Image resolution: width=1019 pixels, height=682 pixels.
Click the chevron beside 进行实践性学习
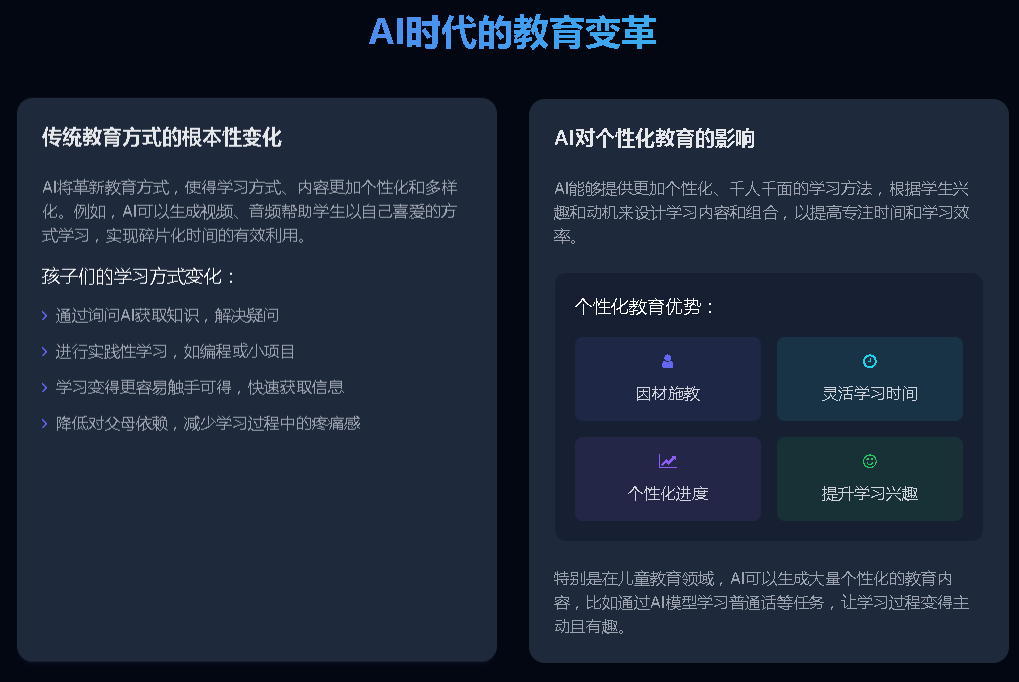pos(44,352)
